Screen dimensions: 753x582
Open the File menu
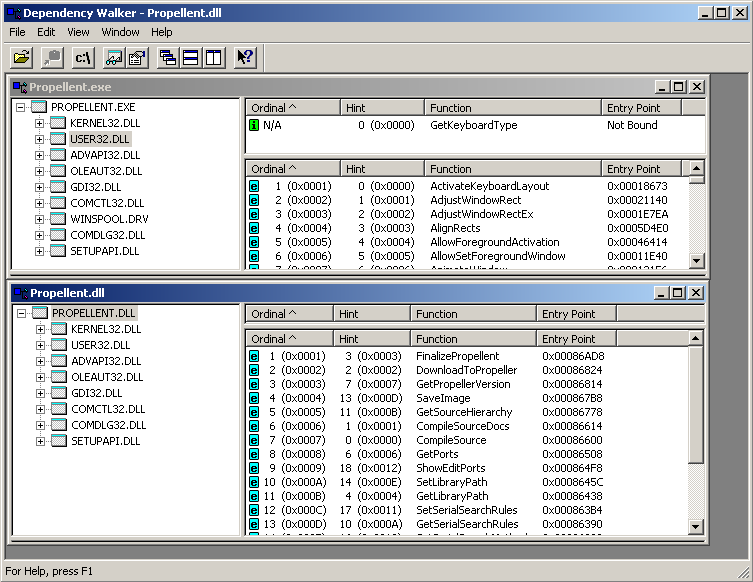click(17, 32)
